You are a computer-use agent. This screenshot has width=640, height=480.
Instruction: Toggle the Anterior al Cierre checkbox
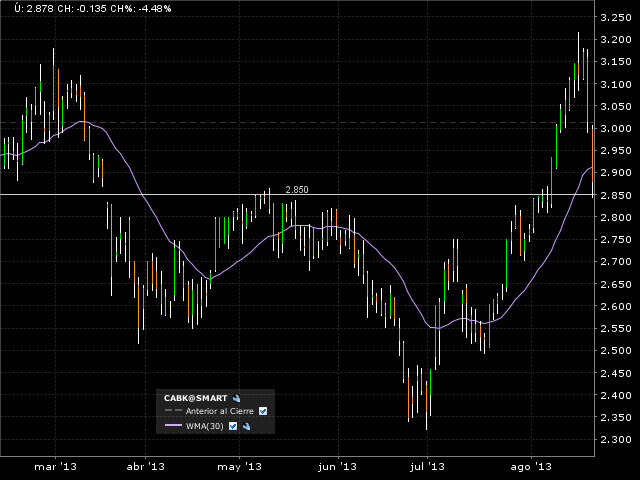(263, 411)
